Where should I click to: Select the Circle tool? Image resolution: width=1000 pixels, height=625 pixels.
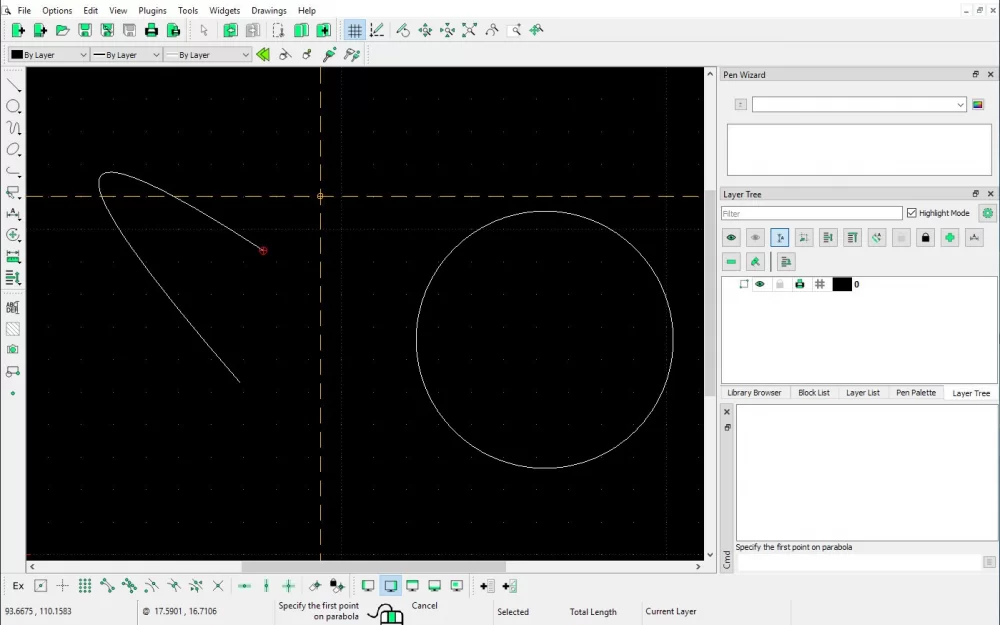click(13, 107)
